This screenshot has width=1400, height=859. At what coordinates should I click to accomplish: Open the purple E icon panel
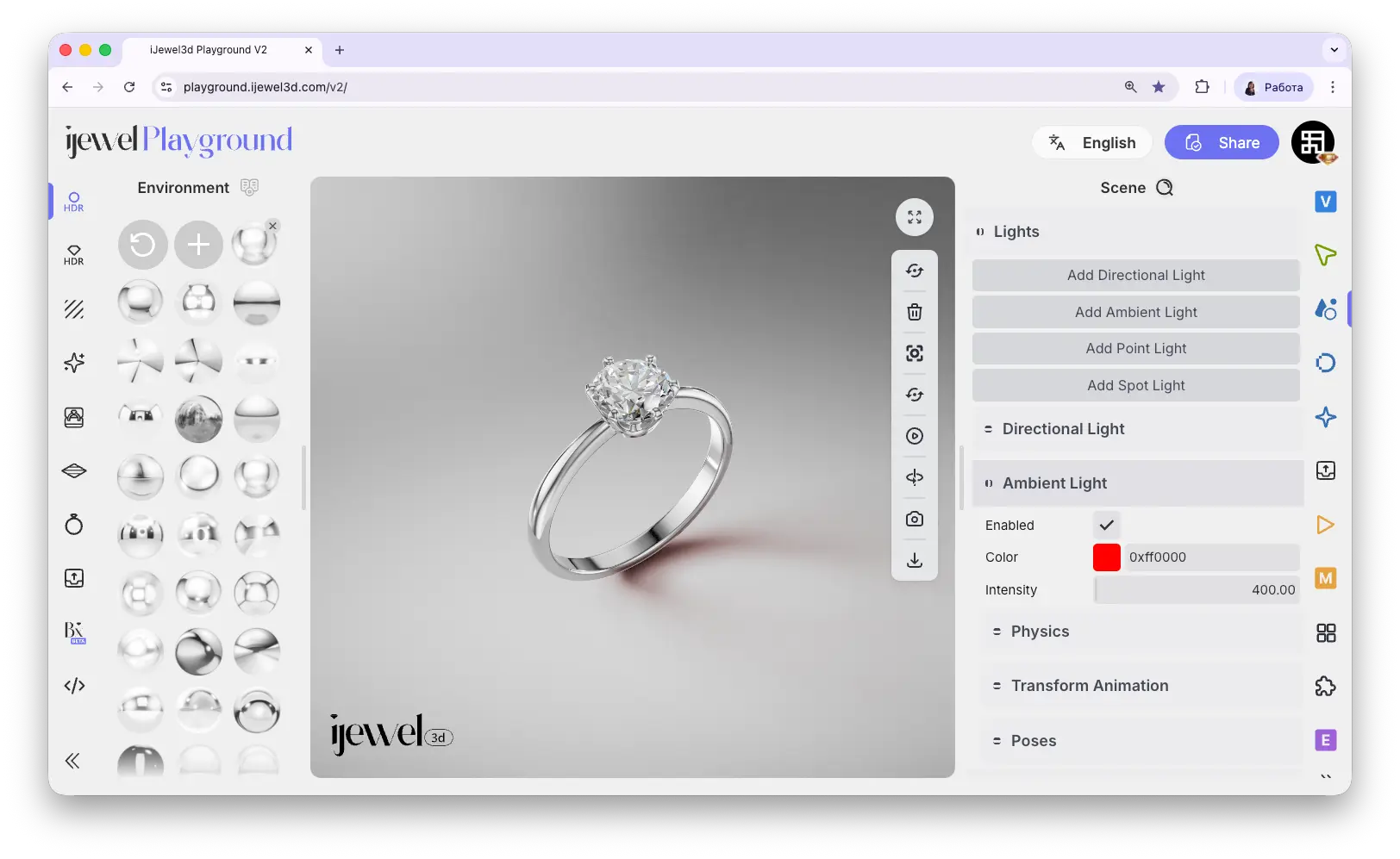point(1326,740)
